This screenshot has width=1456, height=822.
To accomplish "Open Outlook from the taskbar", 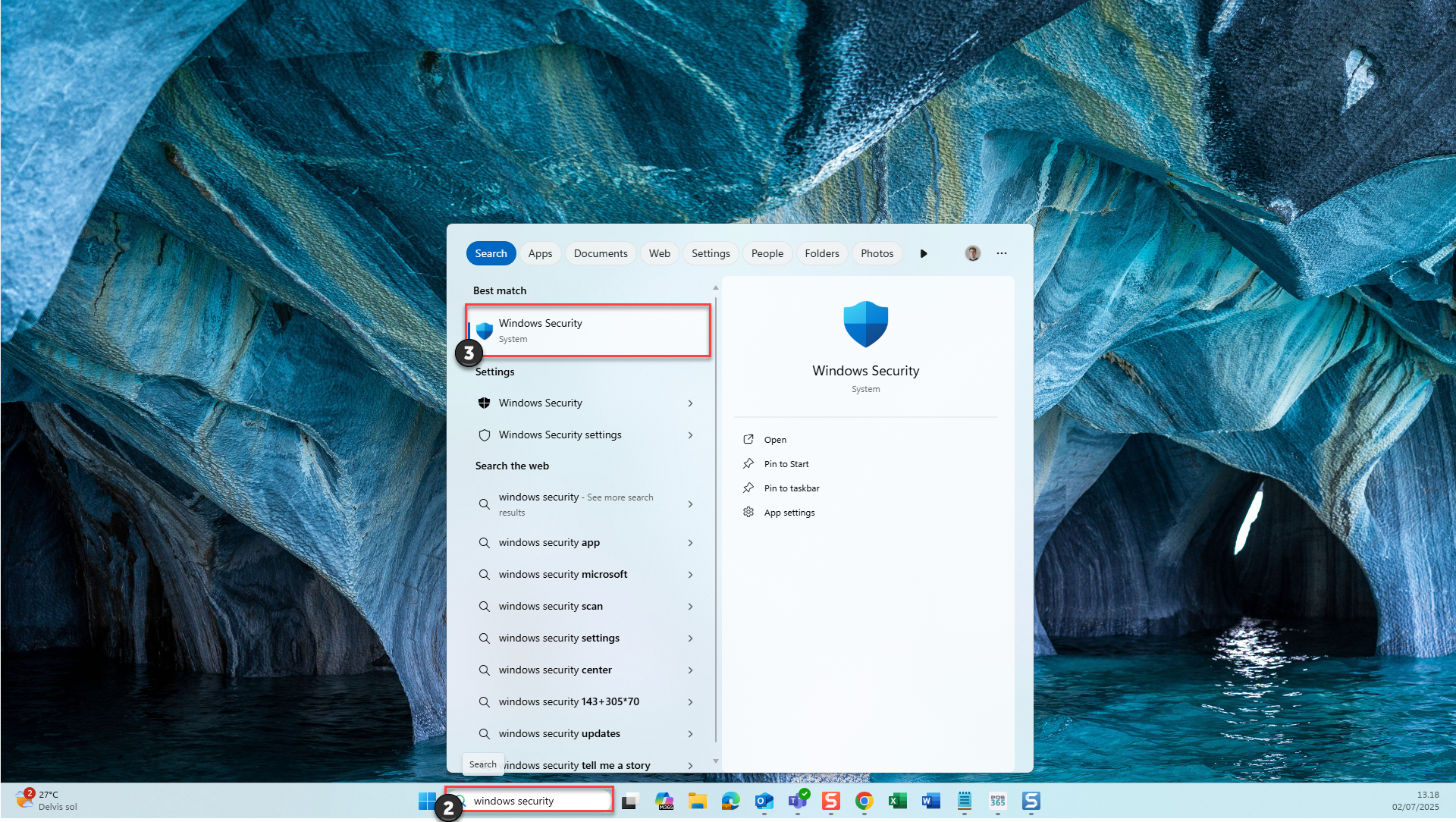I will [764, 801].
